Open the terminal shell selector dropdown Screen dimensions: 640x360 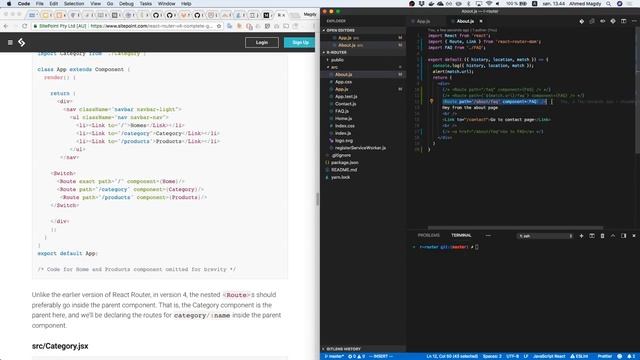[545, 236]
